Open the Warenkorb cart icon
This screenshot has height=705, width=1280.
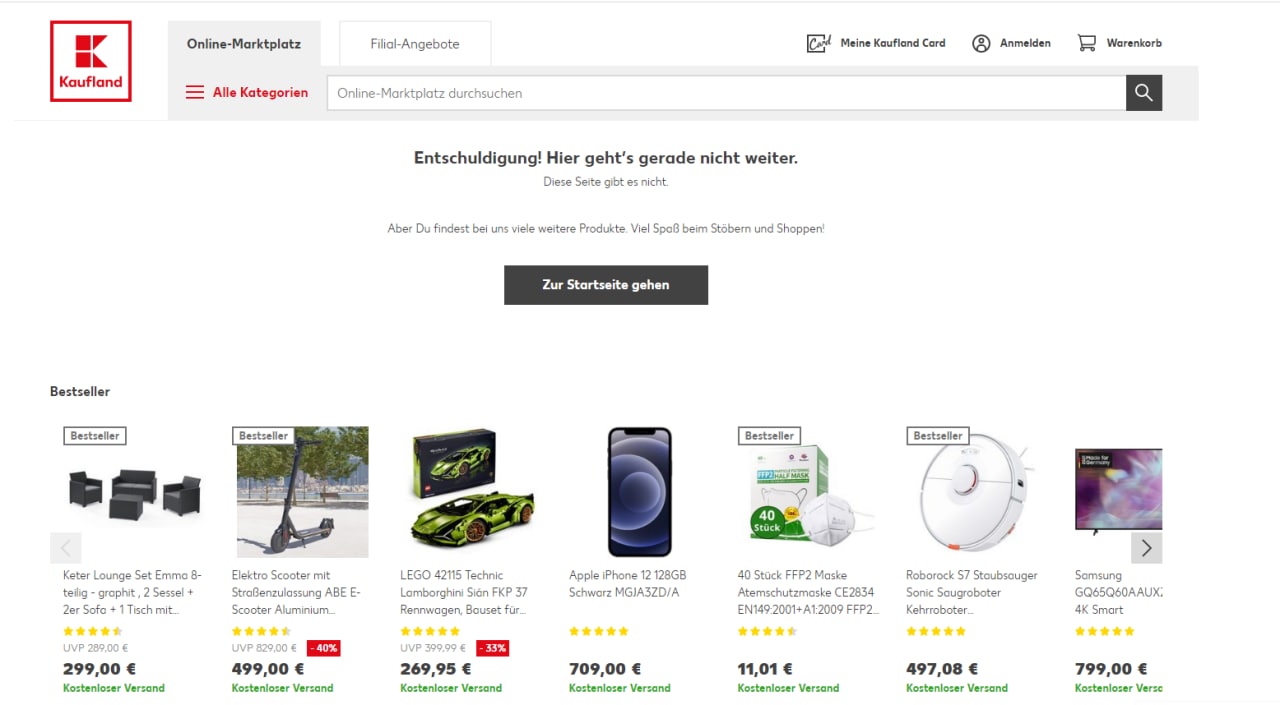click(x=1086, y=43)
